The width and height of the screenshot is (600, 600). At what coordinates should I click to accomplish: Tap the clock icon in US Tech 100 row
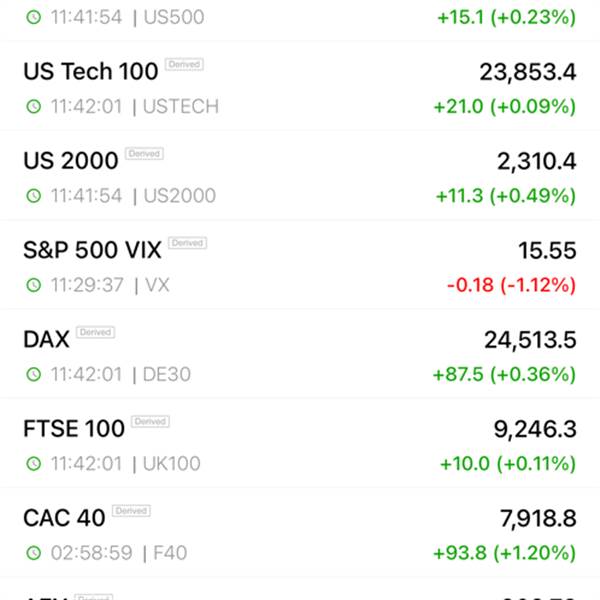(x=34, y=106)
